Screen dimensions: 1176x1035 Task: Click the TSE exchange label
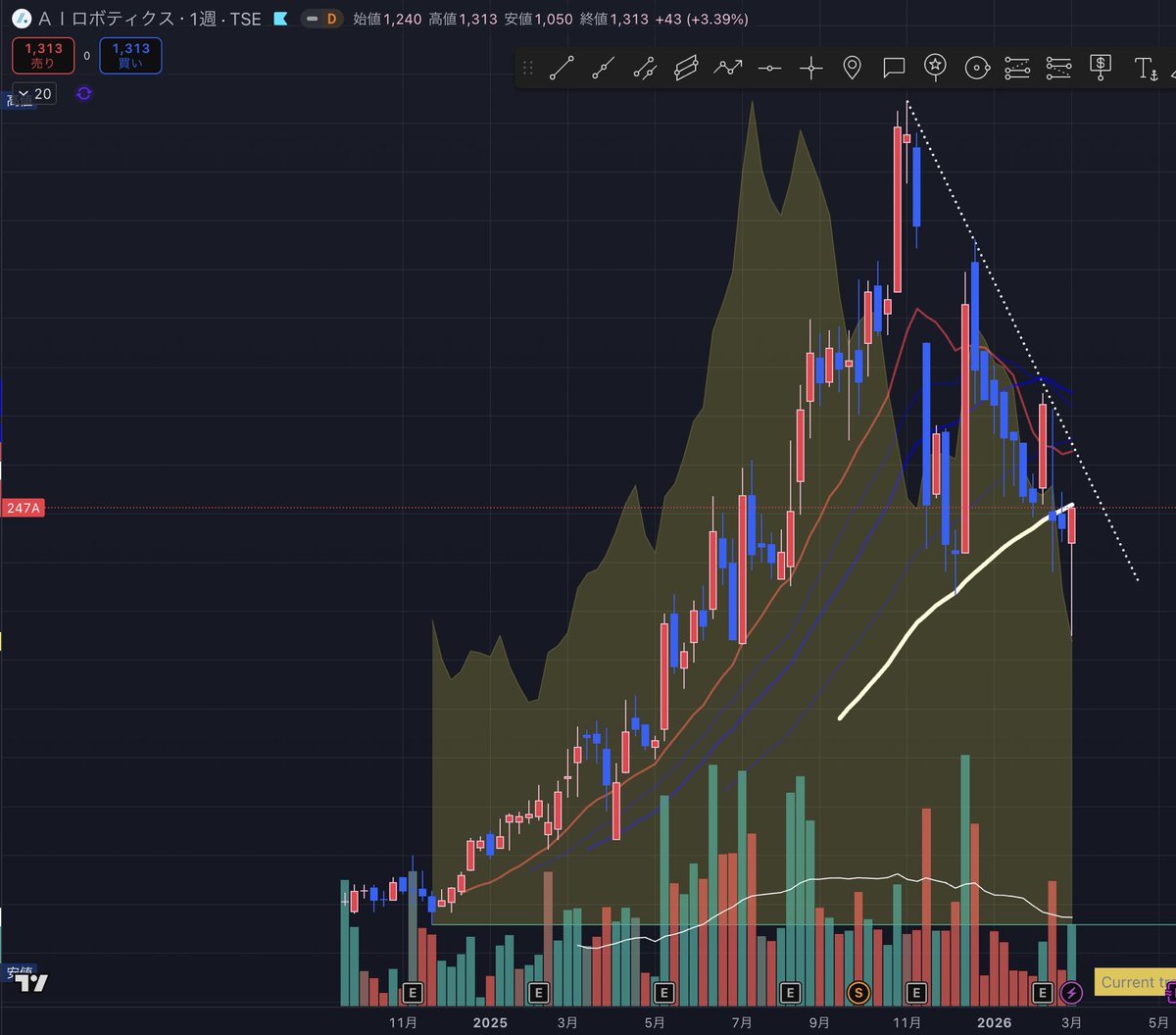(x=248, y=19)
